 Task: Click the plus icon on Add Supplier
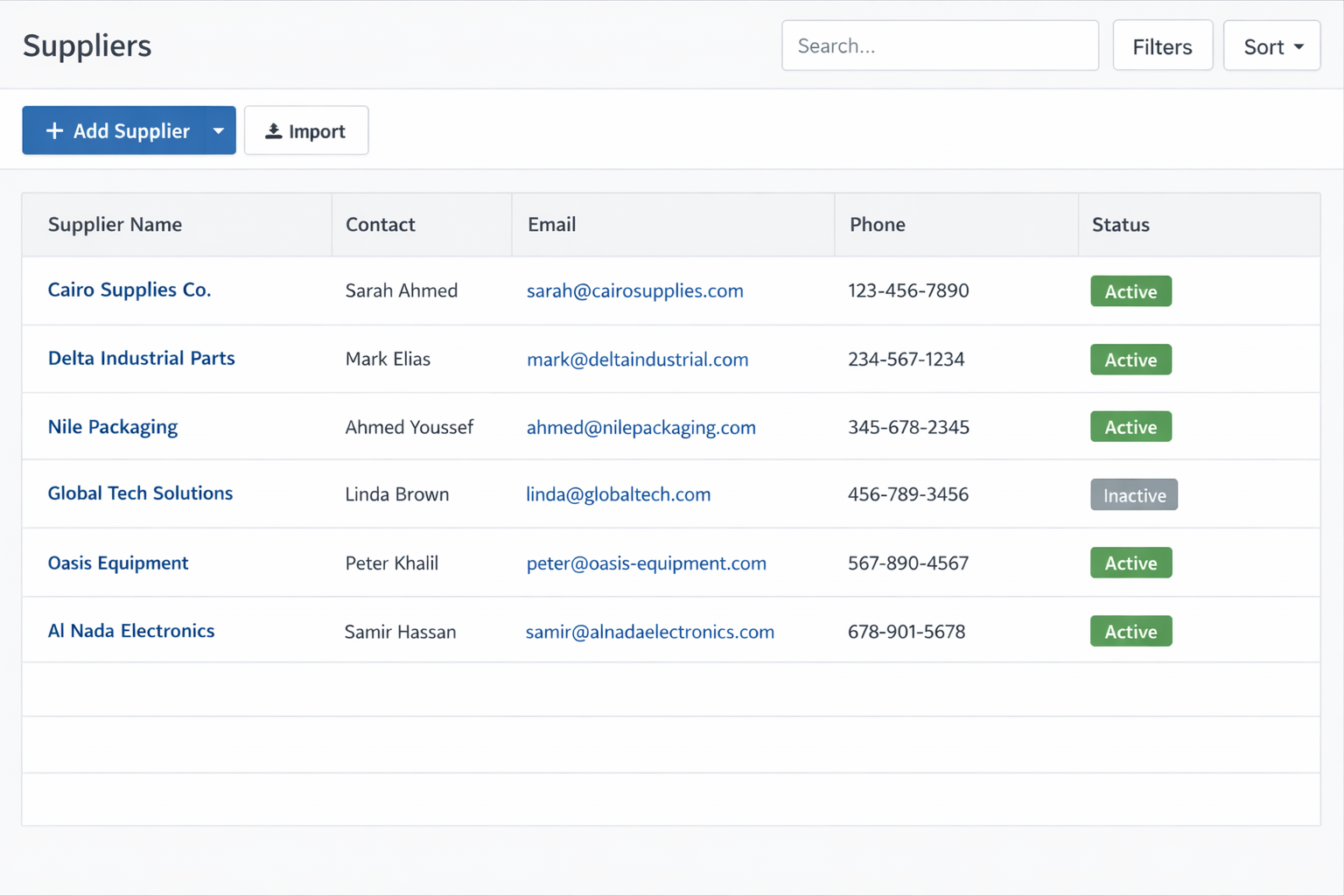[x=54, y=130]
